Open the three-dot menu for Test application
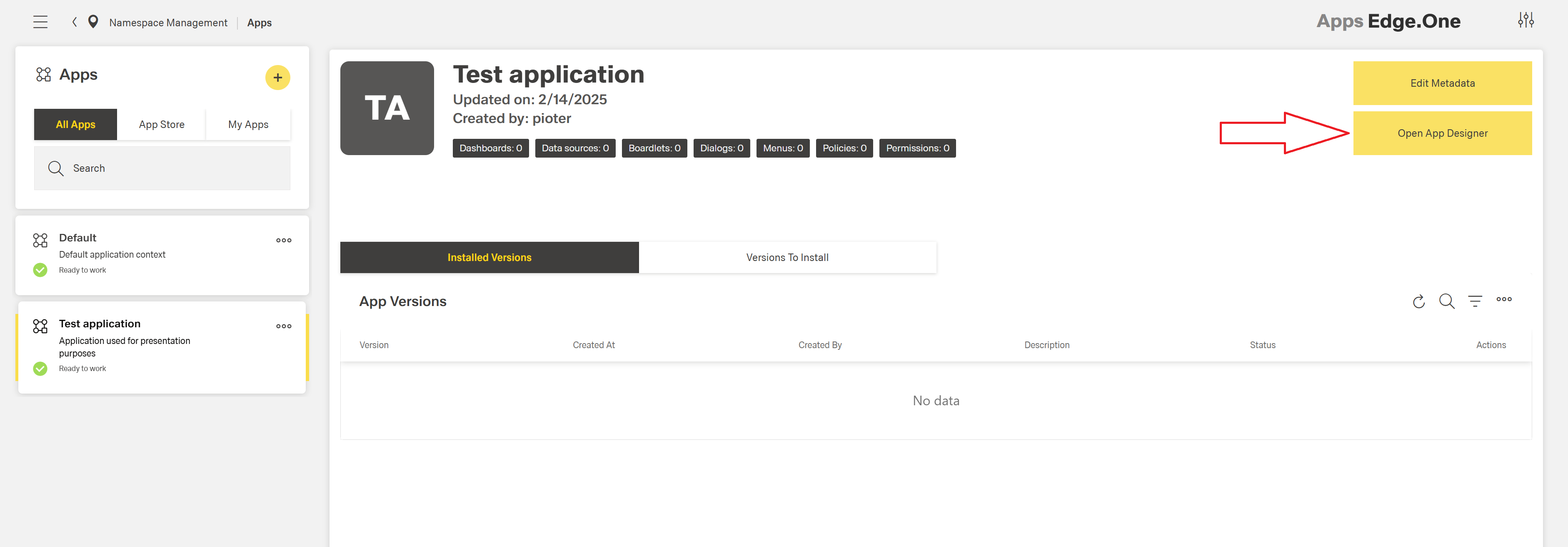The width and height of the screenshot is (1568, 547). click(x=284, y=326)
